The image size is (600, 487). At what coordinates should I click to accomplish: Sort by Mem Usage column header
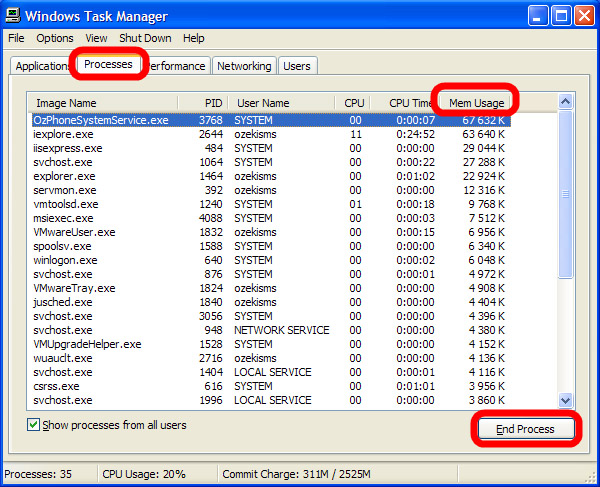point(476,103)
